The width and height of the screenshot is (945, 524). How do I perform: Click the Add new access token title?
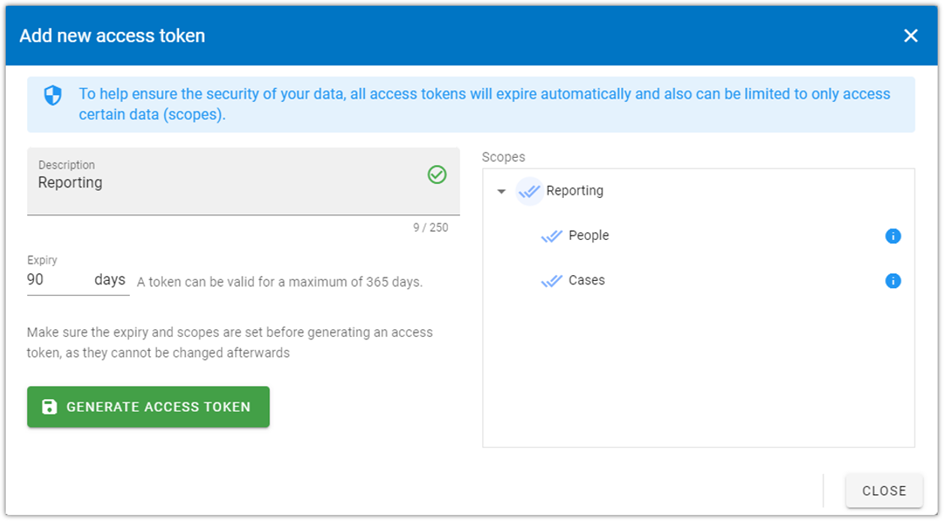pyautogui.click(x=112, y=36)
